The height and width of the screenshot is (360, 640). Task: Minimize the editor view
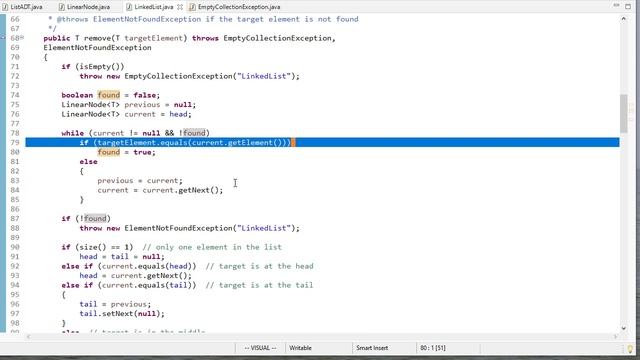(x=616, y=6)
